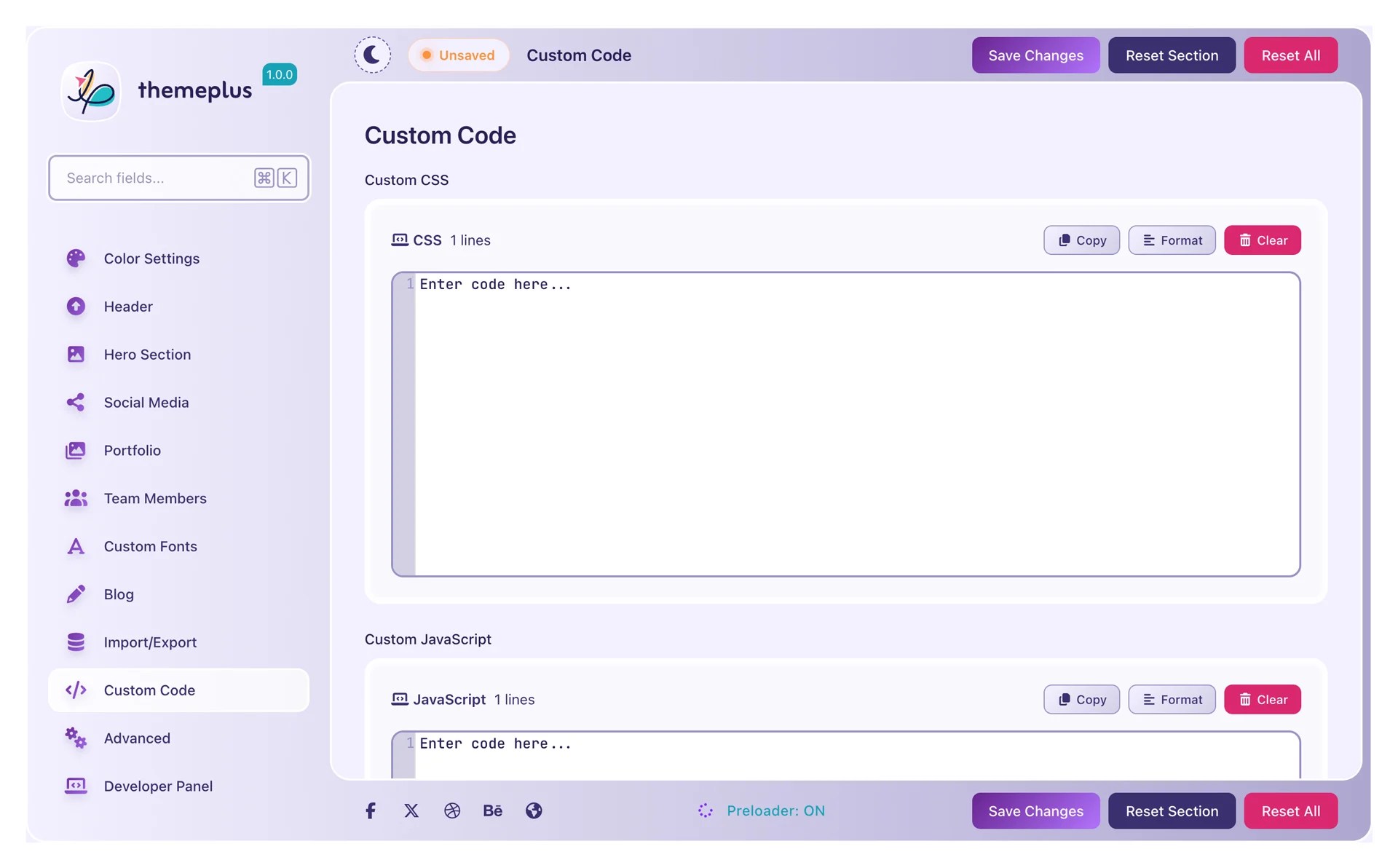Click the Facebook icon in the footer
The height and width of the screenshot is (868, 1398).
click(370, 810)
